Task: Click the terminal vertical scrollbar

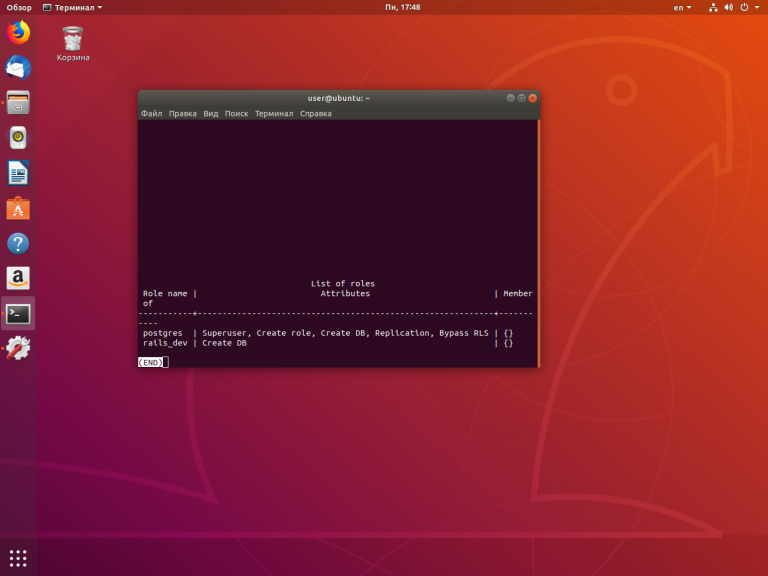Action: tap(538, 243)
